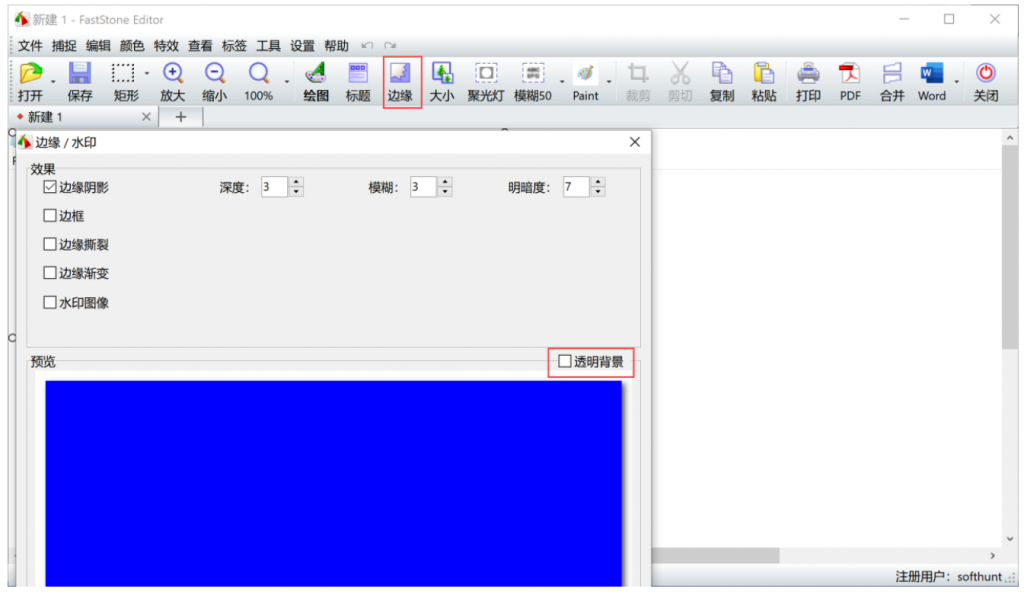The height and width of the screenshot is (595, 1024).
Task: Open the dropdown arrow next to Word
Action: point(957,81)
